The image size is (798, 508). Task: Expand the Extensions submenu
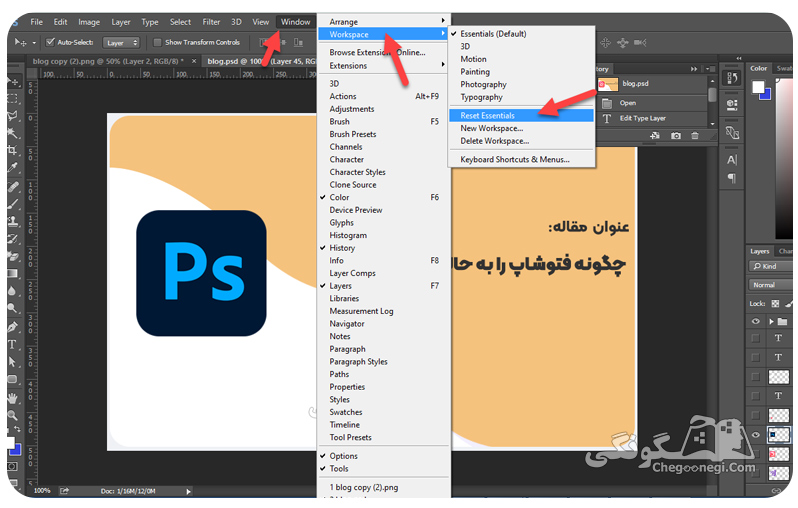click(x=384, y=66)
